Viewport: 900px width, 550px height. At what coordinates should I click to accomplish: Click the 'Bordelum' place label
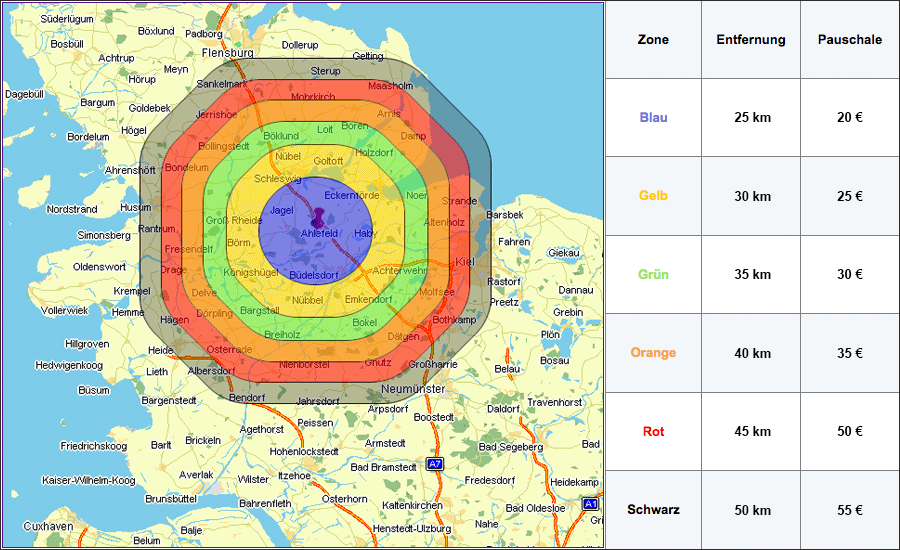point(88,137)
